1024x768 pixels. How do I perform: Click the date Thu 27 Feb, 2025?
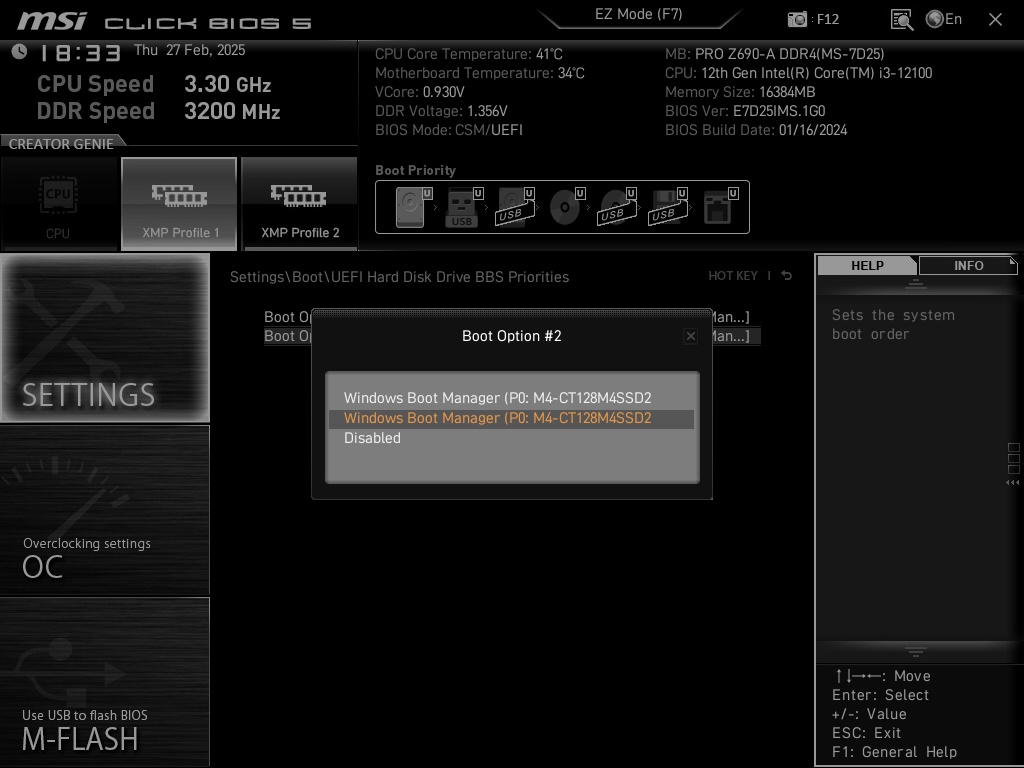(189, 50)
